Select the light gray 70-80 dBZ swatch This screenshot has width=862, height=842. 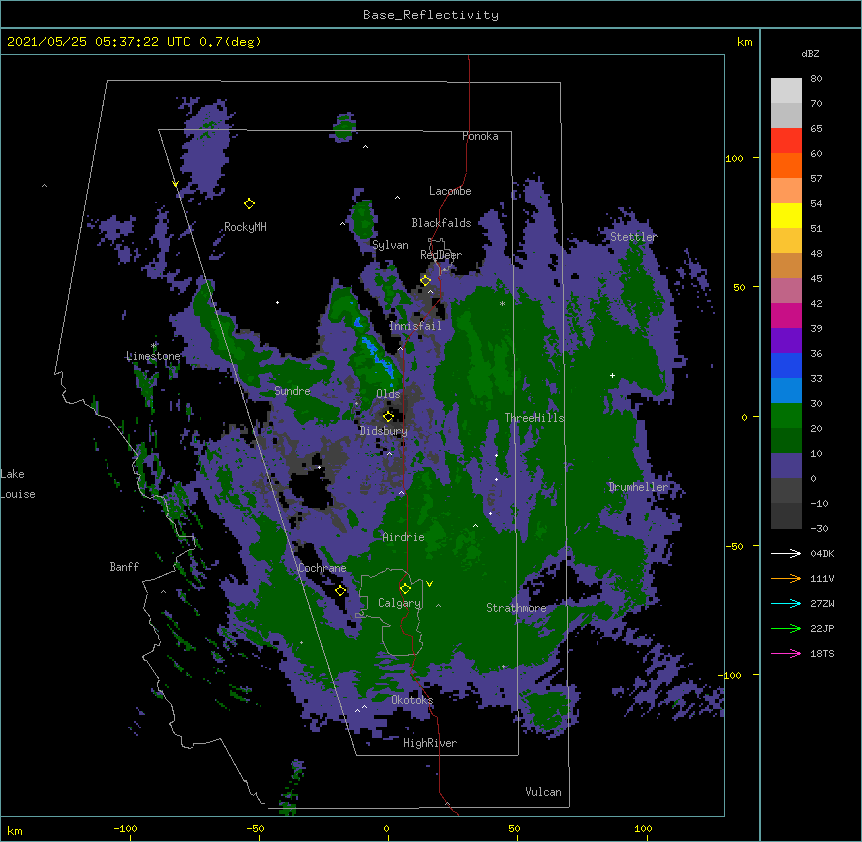786,91
